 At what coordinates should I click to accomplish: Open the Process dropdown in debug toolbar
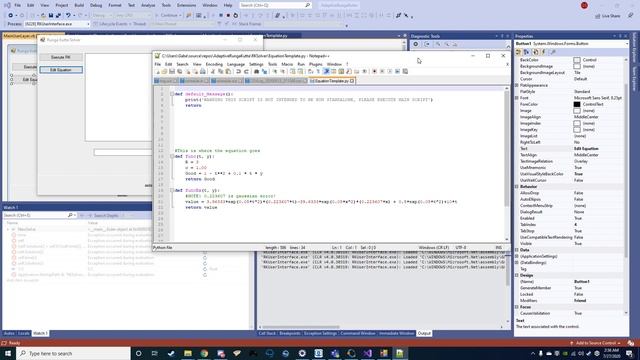(88, 24)
